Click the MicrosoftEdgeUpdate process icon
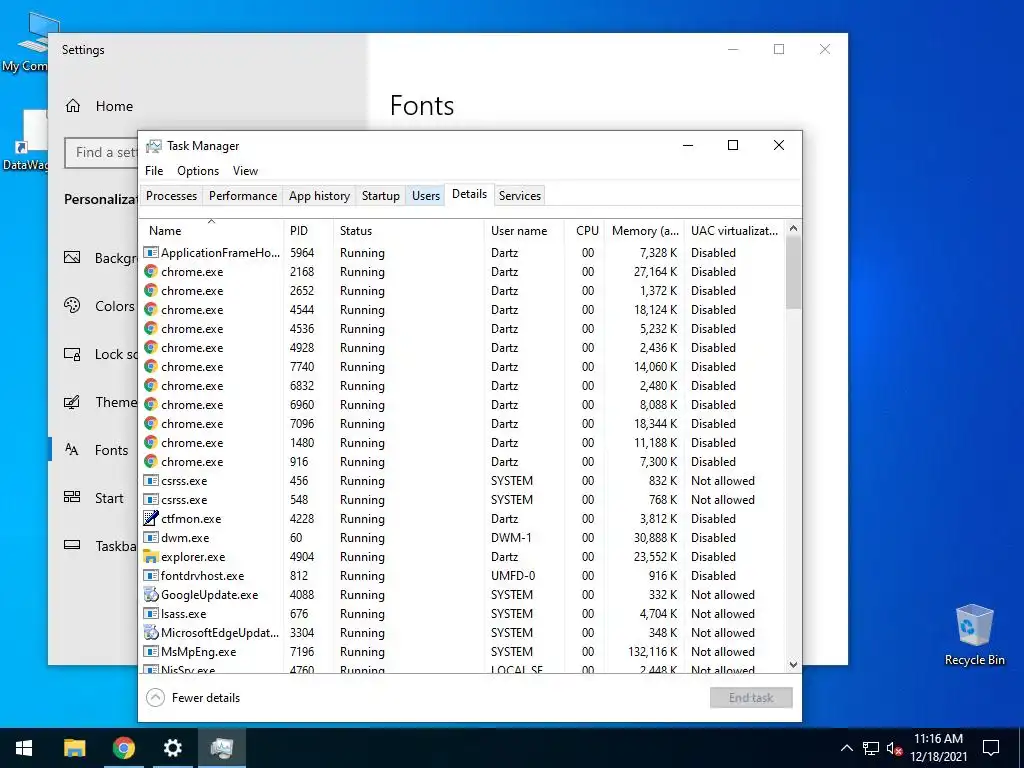The width and height of the screenshot is (1024, 768). (x=151, y=632)
